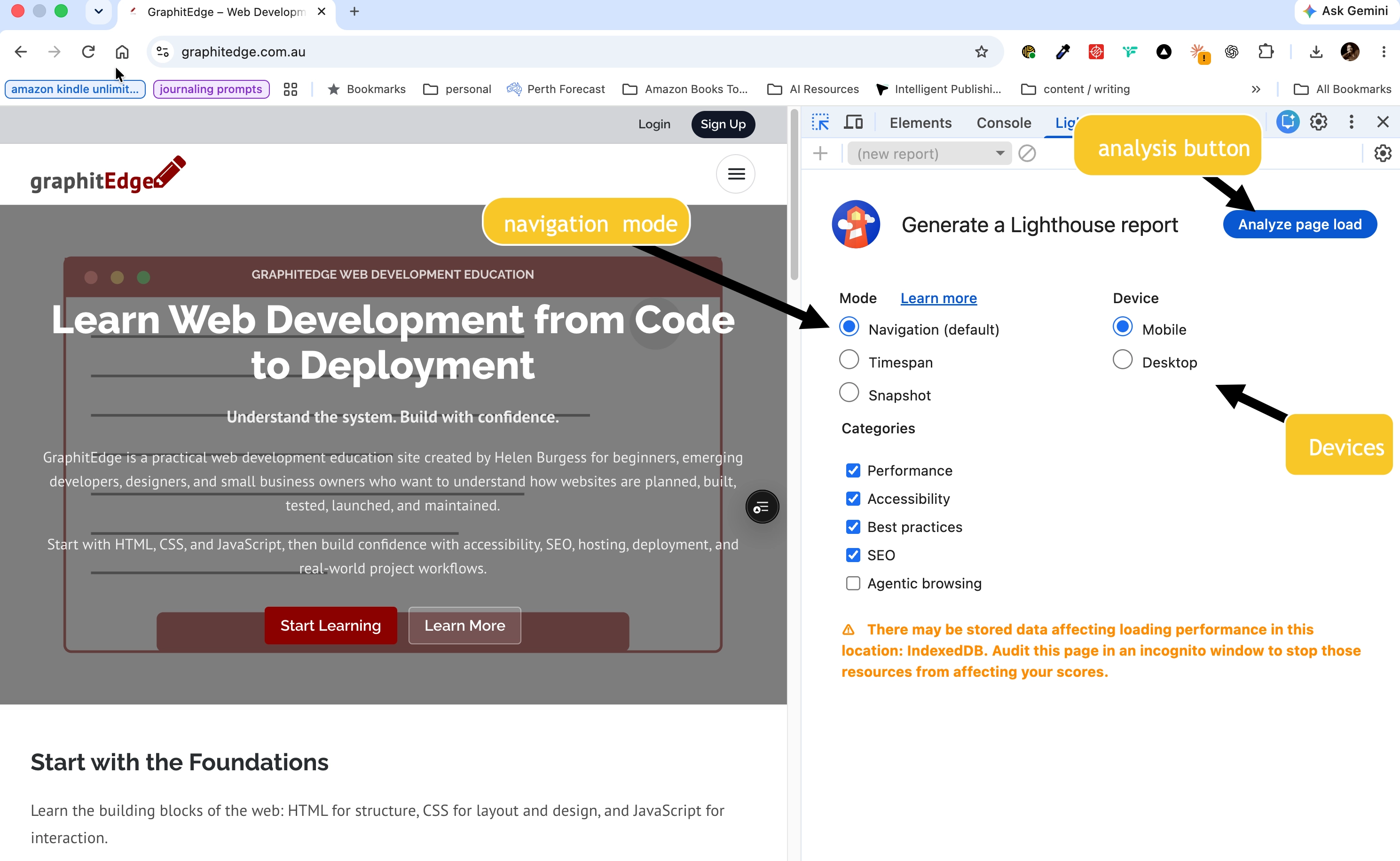
Task: Click the site information icon in address bar
Action: tap(162, 52)
